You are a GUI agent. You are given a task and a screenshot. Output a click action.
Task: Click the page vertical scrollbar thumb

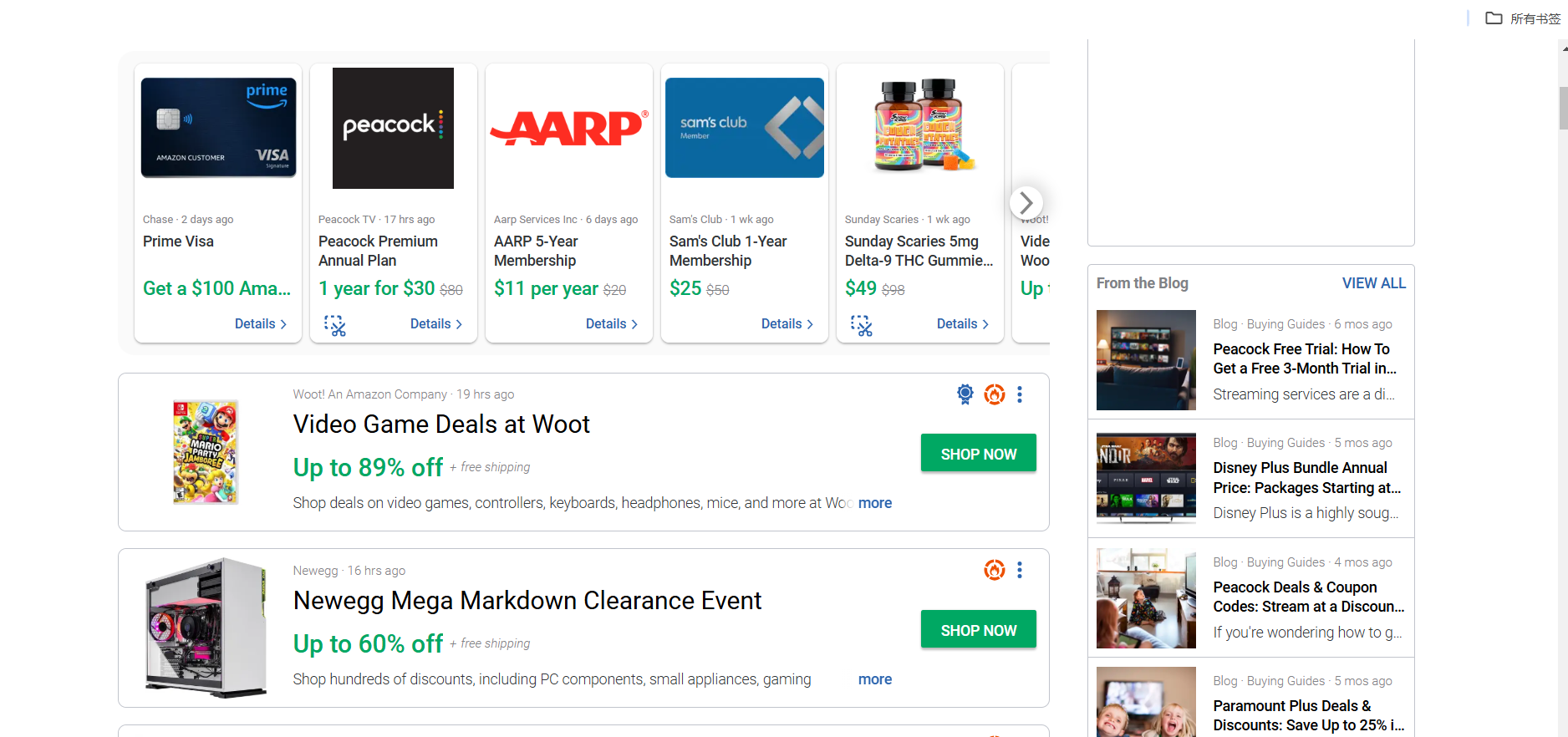tap(1563, 107)
